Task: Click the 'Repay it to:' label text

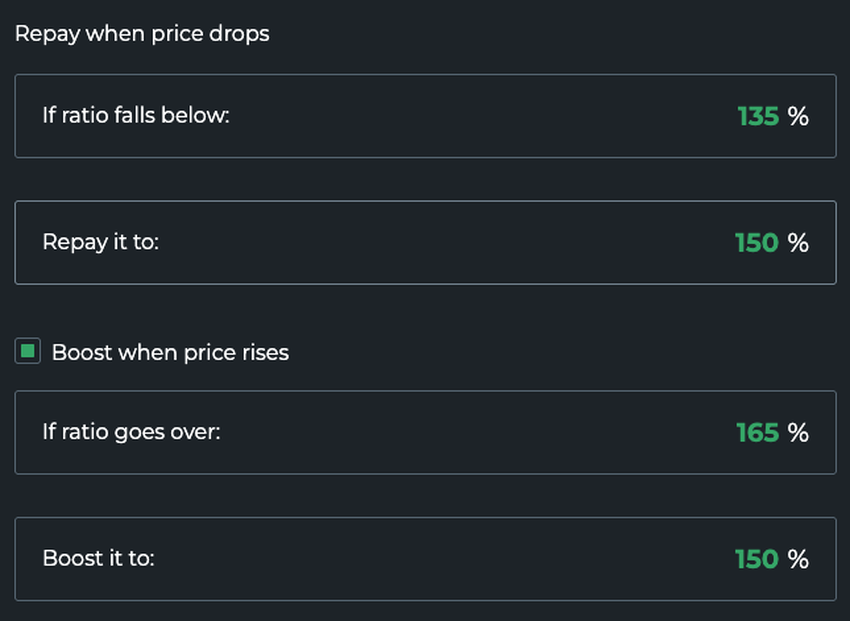Action: point(100,243)
